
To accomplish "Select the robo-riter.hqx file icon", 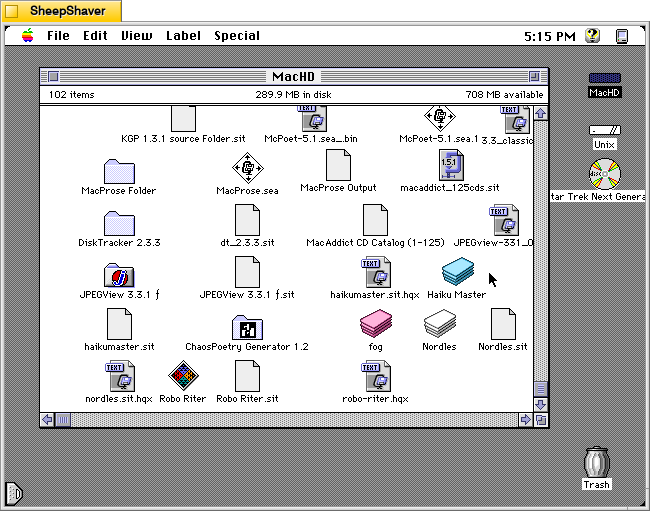I will tap(376, 376).
